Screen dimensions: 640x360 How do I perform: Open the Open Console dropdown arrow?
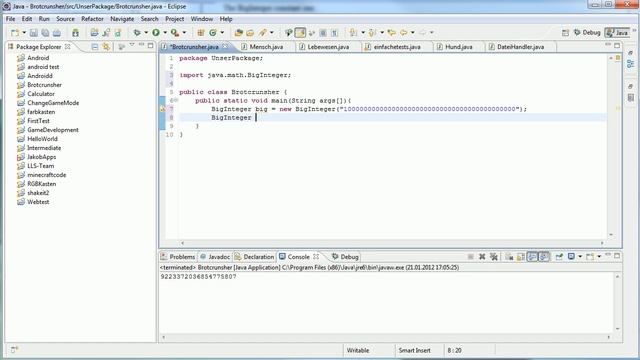click(x=599, y=257)
